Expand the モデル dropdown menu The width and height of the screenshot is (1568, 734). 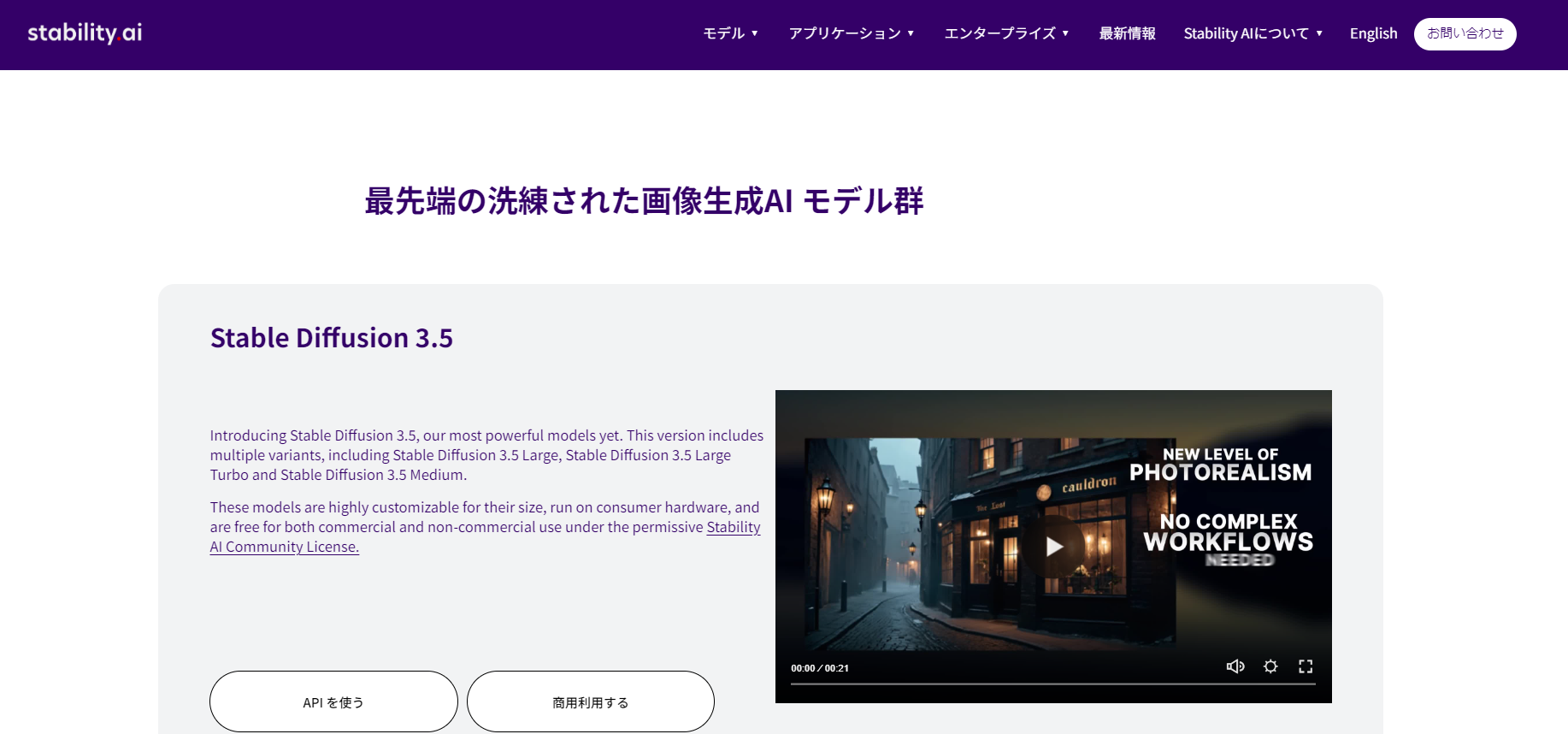click(730, 33)
